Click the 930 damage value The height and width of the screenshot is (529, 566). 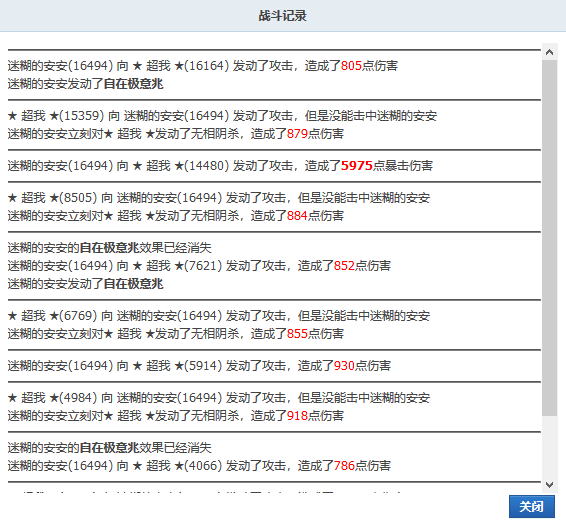pyautogui.click(x=344, y=366)
